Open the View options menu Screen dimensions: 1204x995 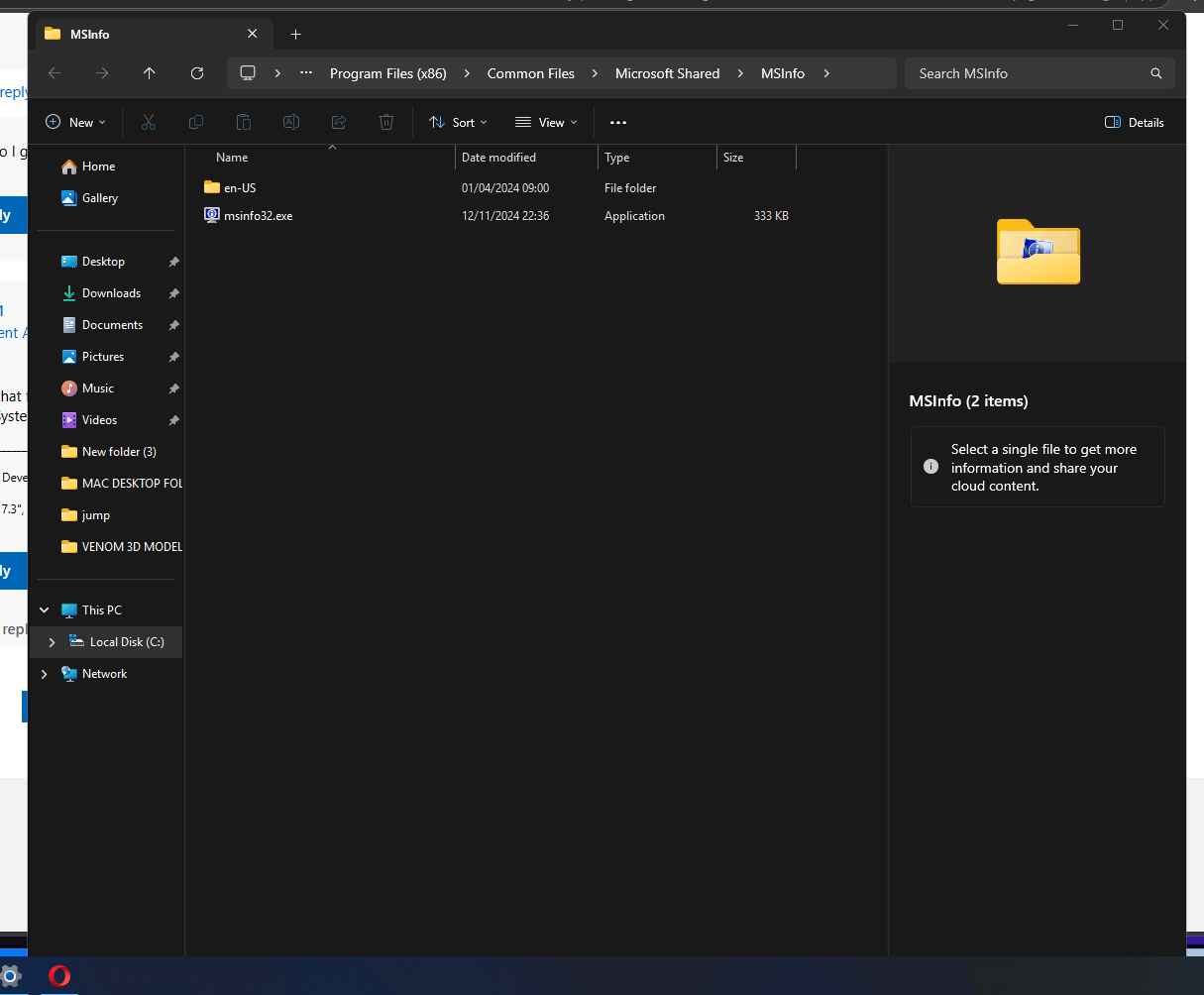[546, 122]
